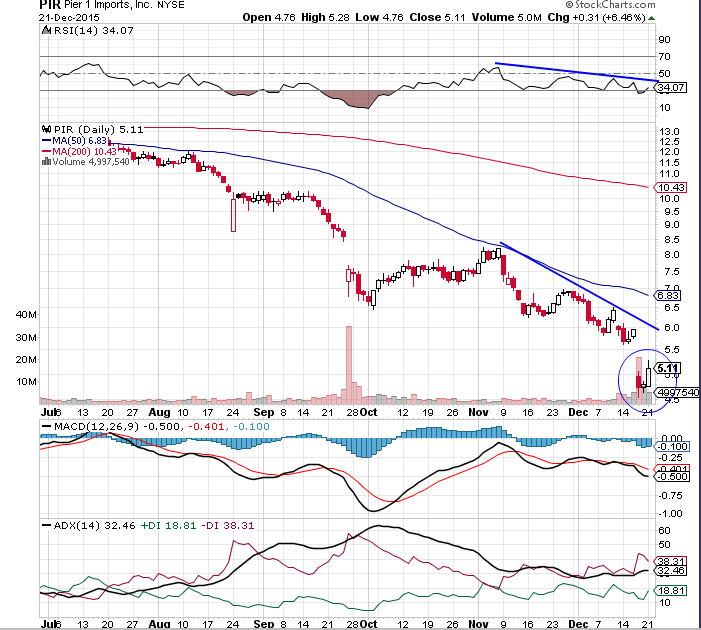Click the 10M label on the volume axis
Image resolution: width=701 pixels, height=630 pixels.
[x=26, y=382]
